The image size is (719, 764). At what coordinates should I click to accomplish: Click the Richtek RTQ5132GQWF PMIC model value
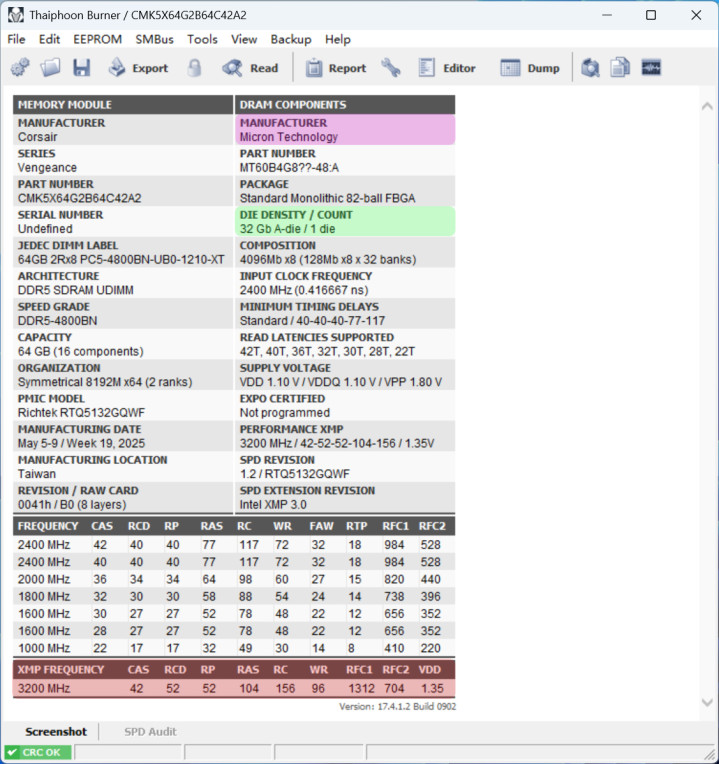[81, 413]
